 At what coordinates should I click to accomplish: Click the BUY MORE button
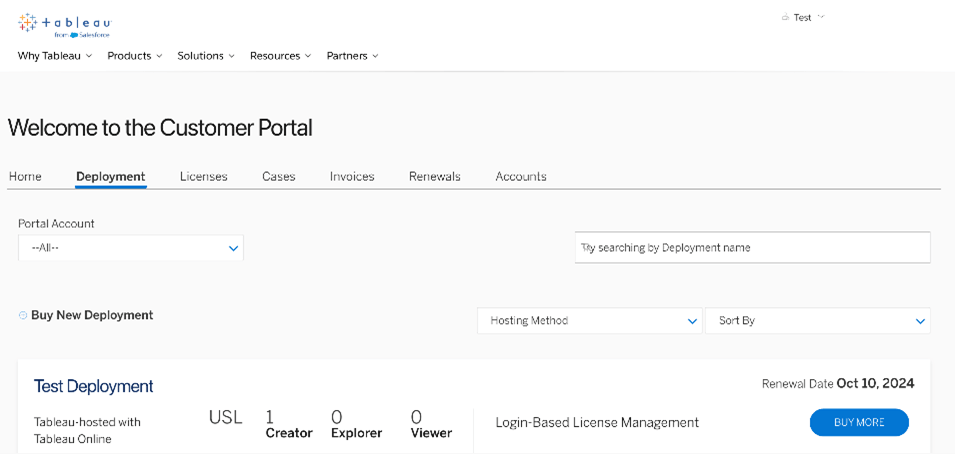[x=859, y=423]
